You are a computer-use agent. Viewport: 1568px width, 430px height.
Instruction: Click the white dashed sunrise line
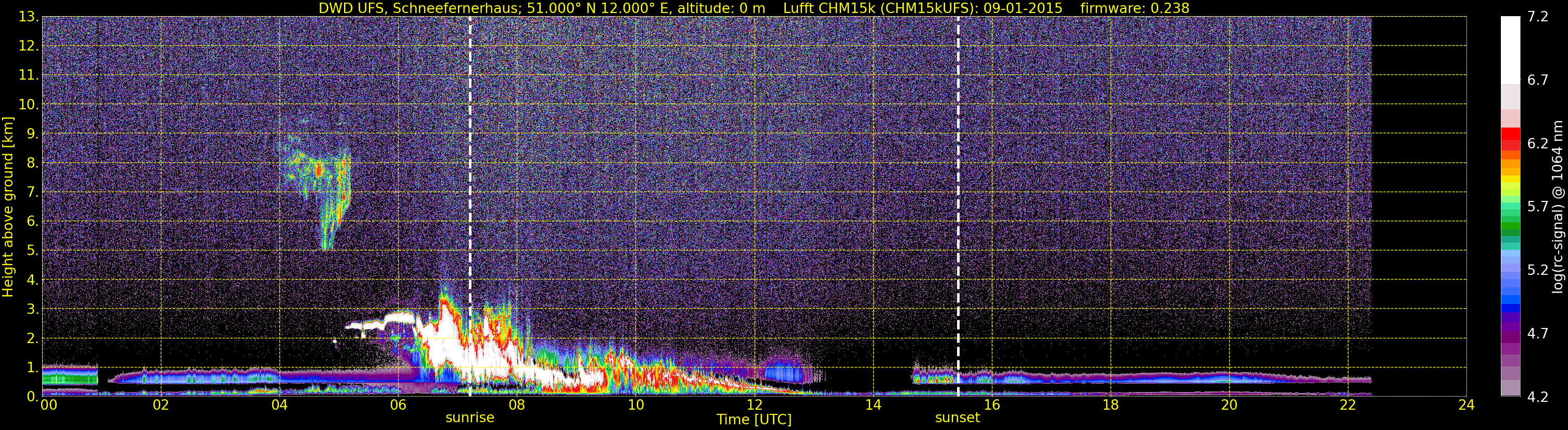tap(470, 207)
